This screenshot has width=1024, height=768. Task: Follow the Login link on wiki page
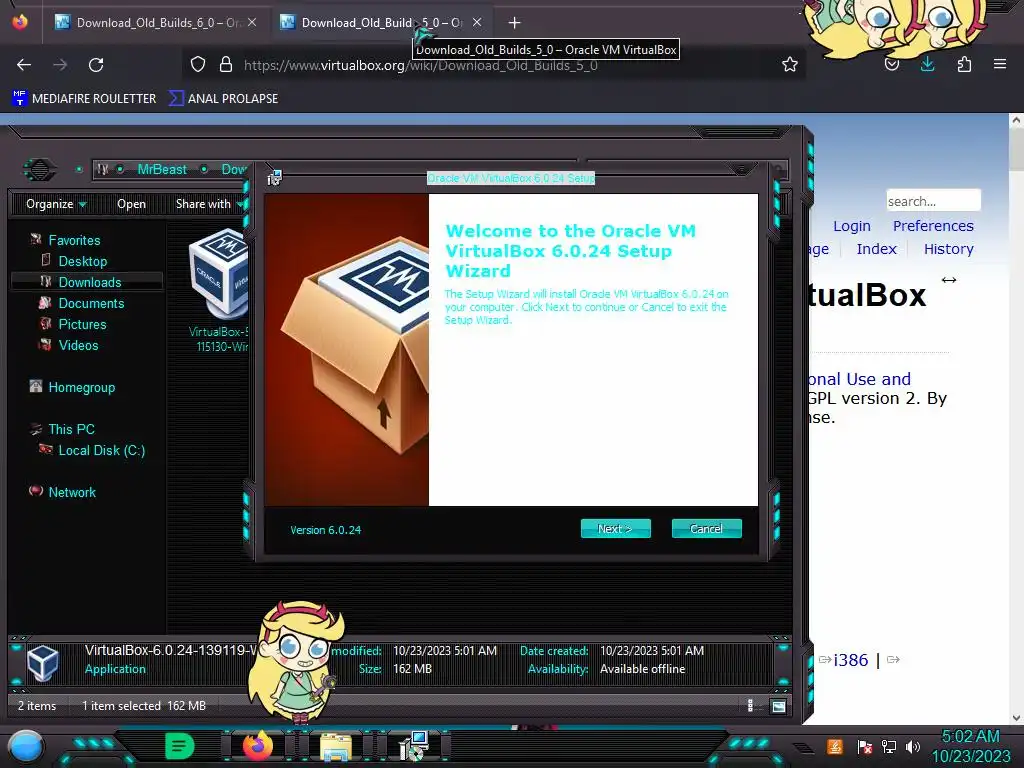click(x=852, y=226)
